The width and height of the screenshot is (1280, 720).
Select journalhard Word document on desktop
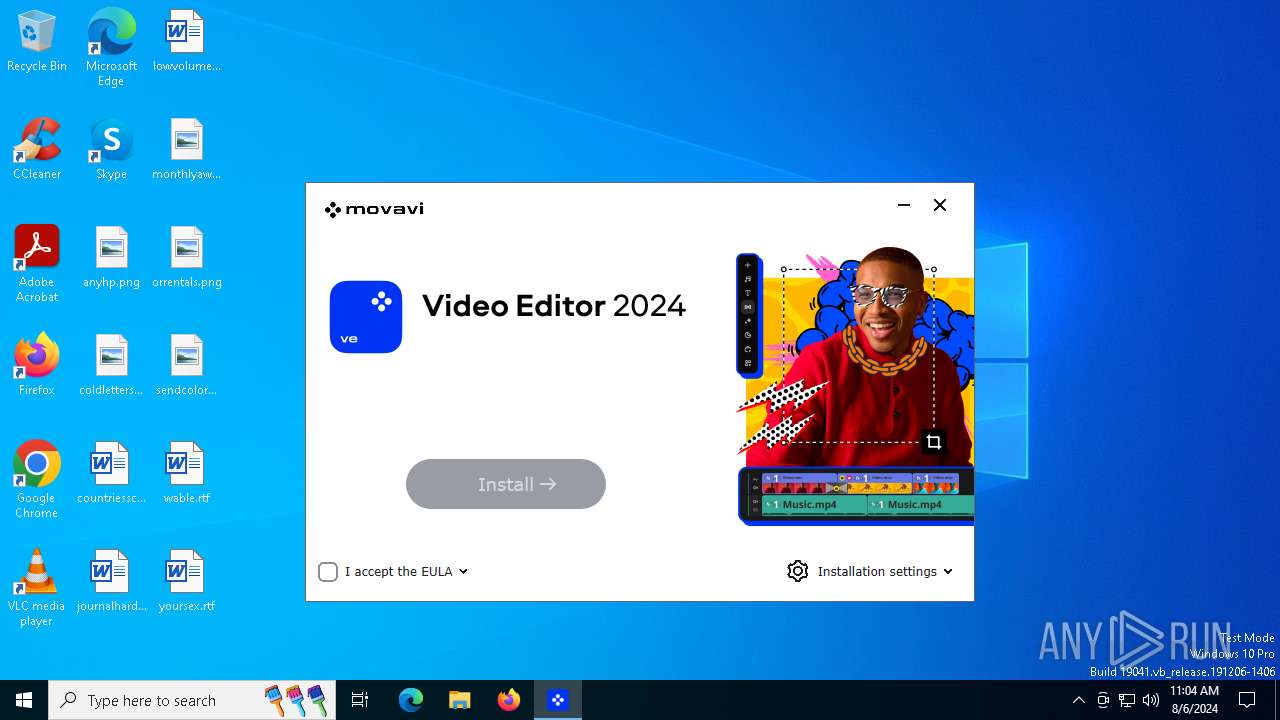coord(111,582)
